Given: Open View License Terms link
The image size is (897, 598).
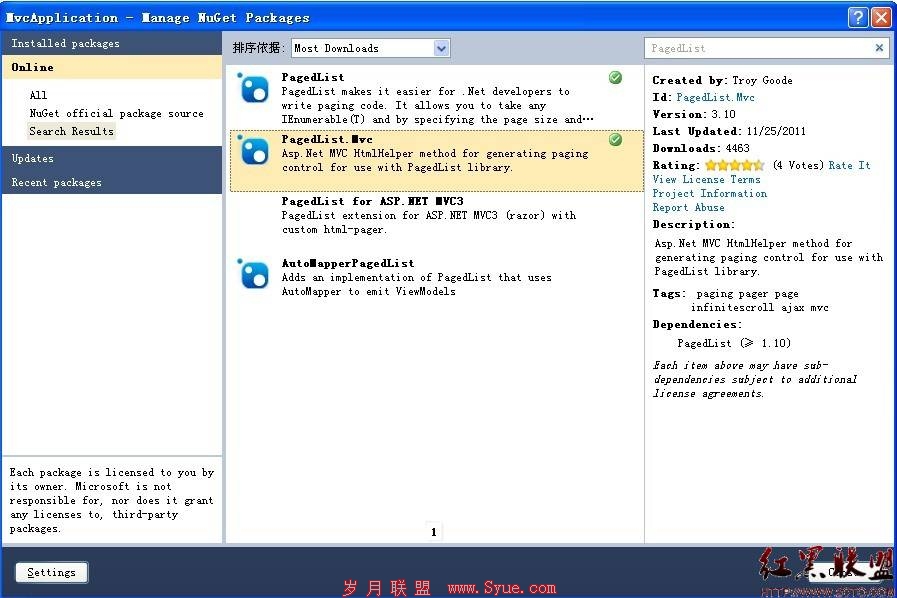Looking at the screenshot, I should tap(707, 179).
